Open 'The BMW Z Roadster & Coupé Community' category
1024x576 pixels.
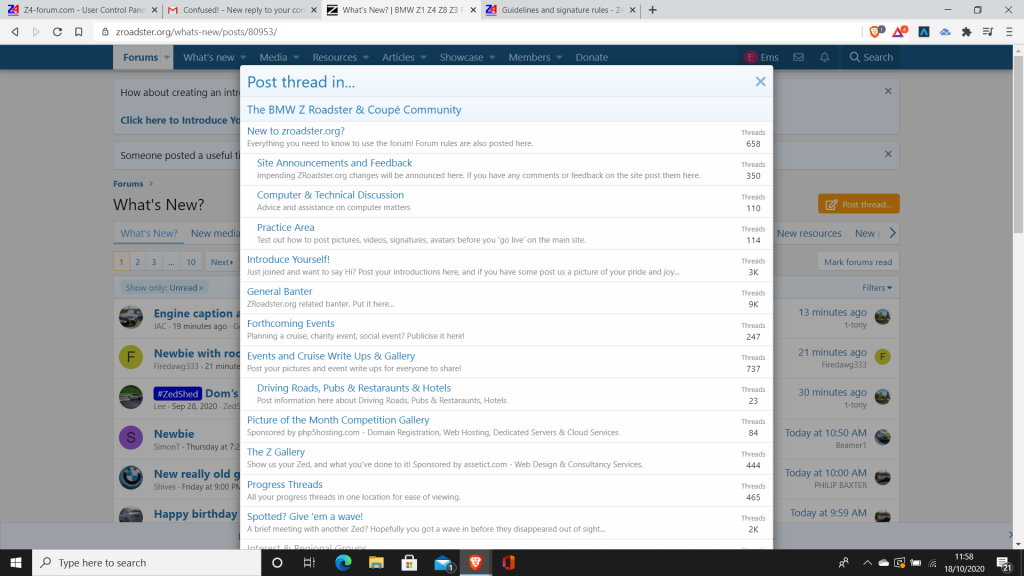tap(354, 110)
